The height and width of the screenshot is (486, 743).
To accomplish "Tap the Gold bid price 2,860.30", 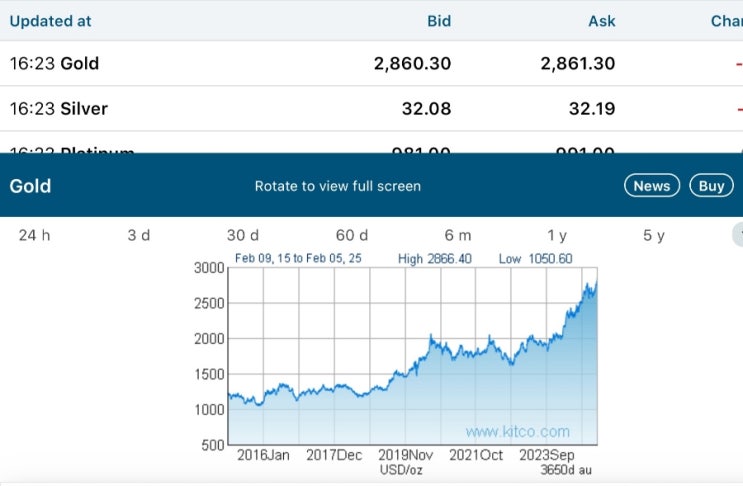I will click(412, 64).
